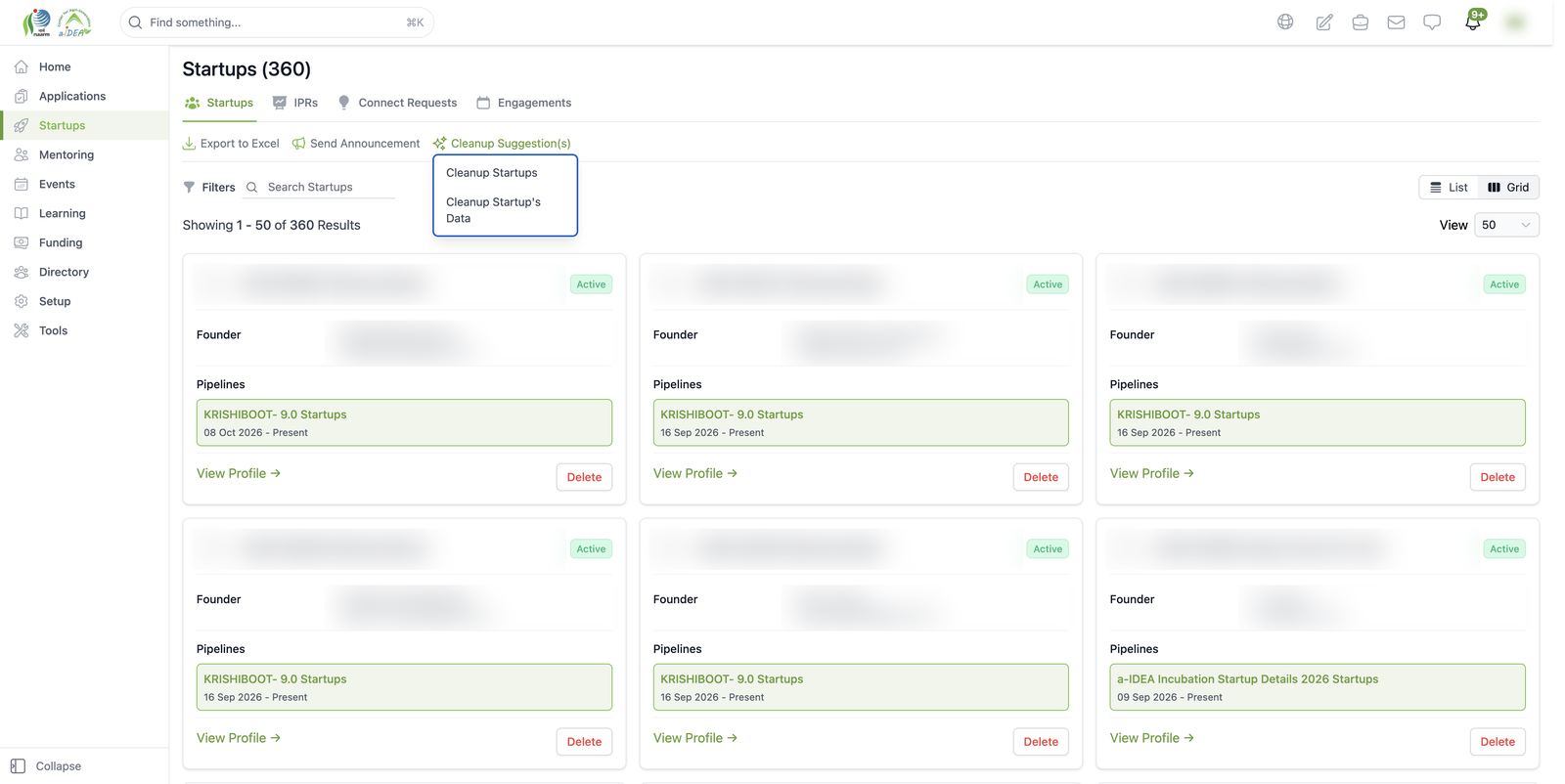Toggle the Cleanup Suggestion(s) dropdown
Screen dimensions: 1565x784
(502, 143)
